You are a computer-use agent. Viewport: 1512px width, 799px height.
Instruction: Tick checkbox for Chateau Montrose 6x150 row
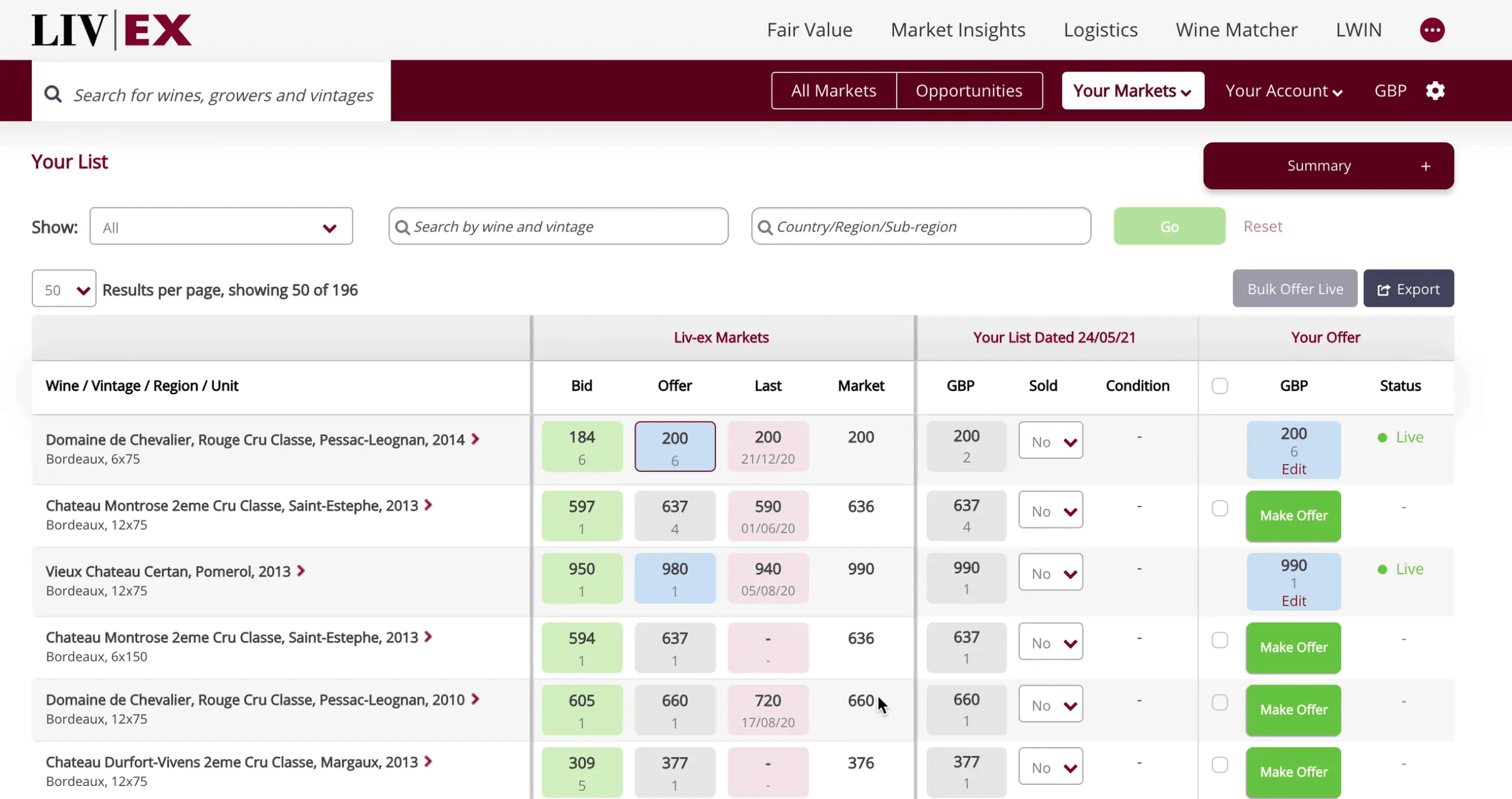click(1219, 640)
